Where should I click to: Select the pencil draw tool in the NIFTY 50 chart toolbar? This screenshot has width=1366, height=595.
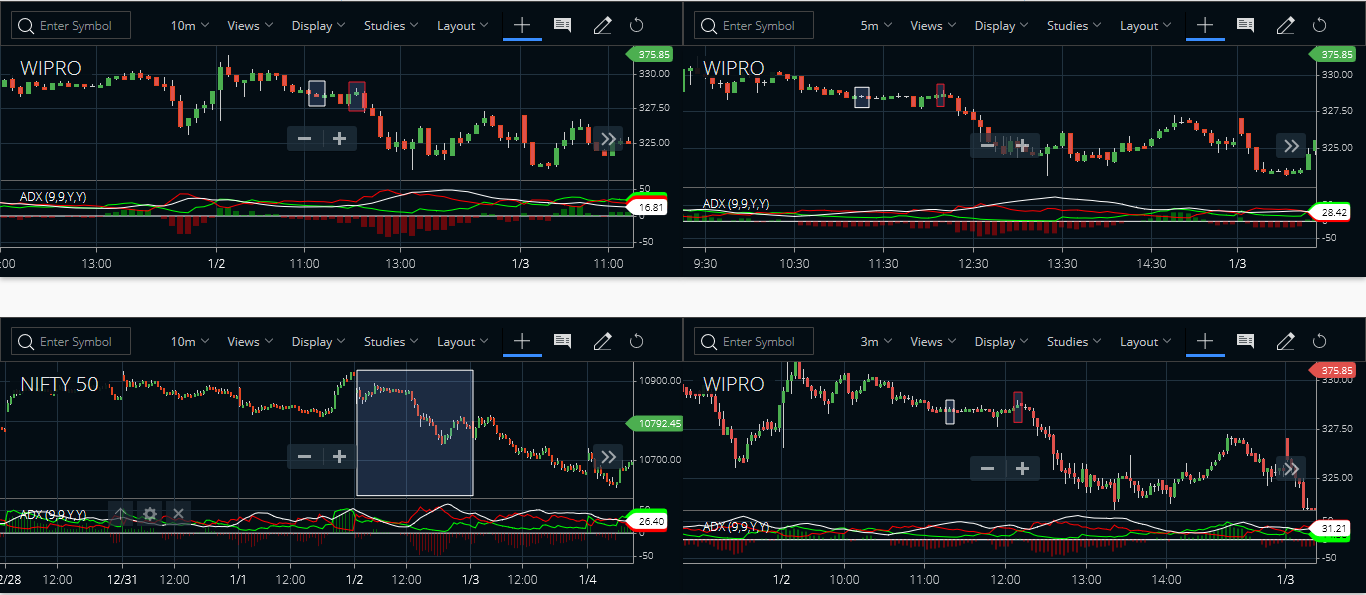click(x=602, y=342)
